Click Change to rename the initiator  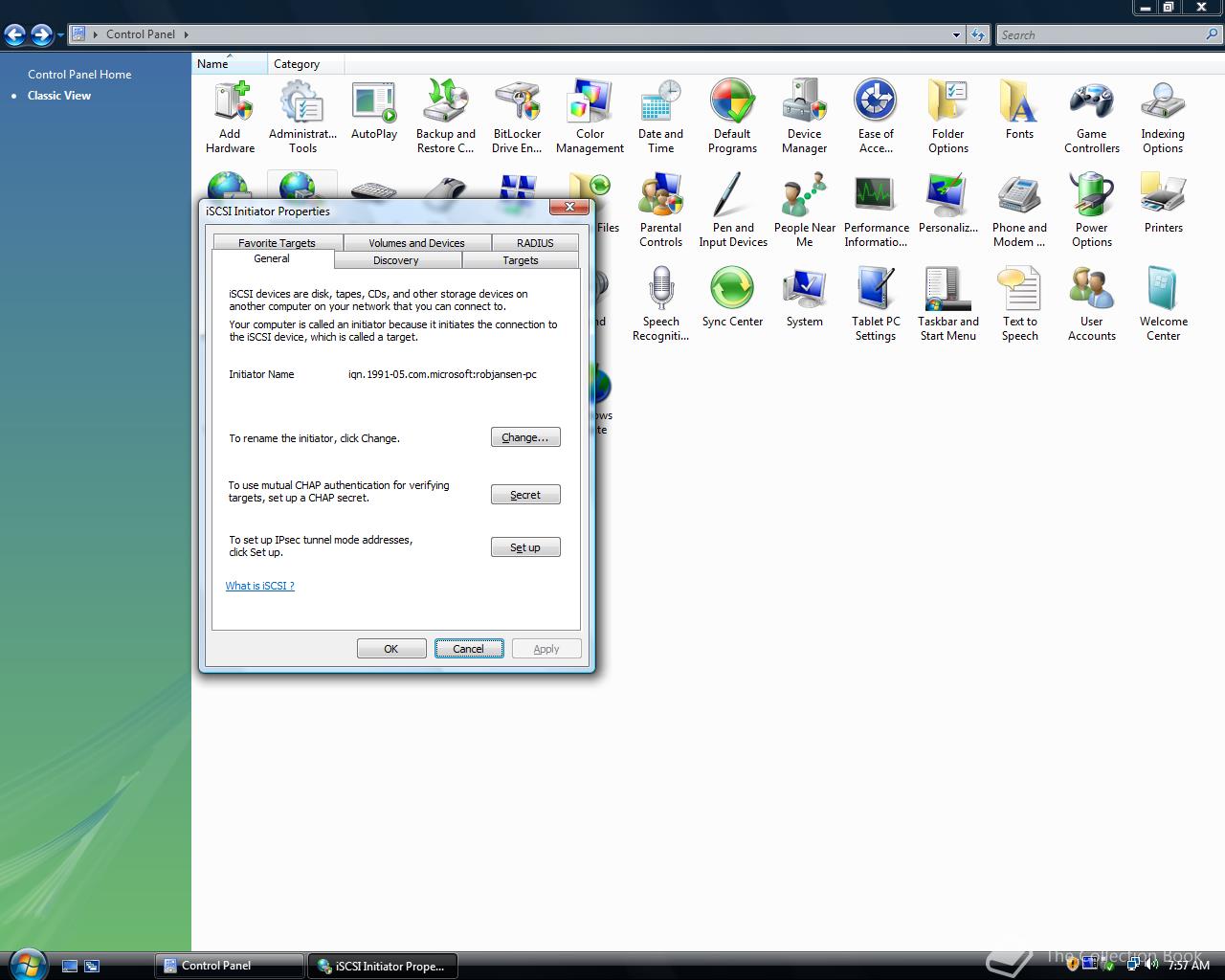[x=525, y=437]
